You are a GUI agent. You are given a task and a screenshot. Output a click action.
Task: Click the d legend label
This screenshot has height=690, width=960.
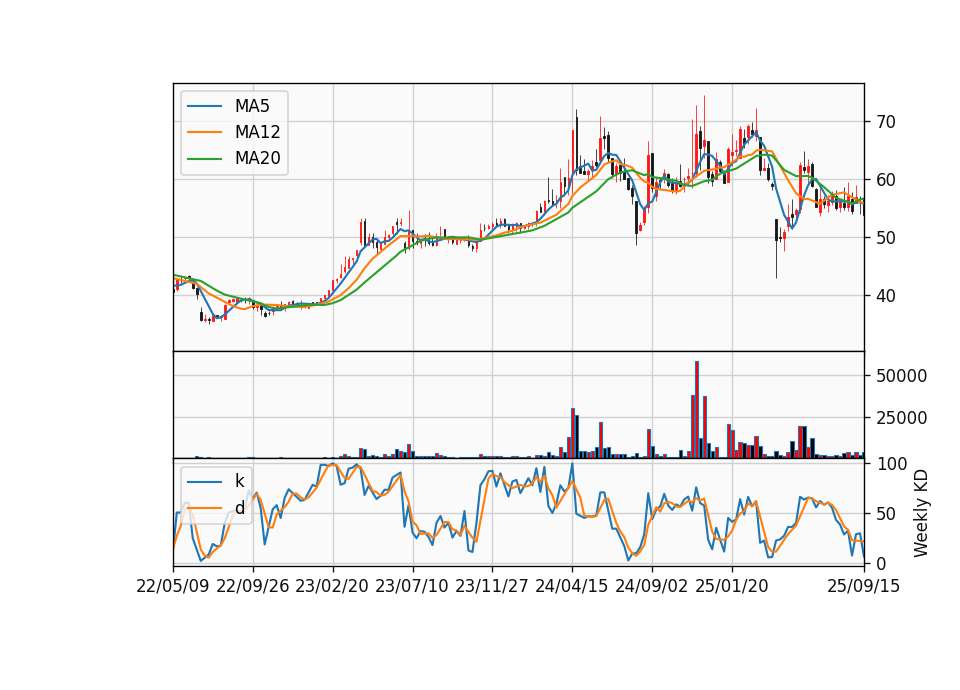tap(239, 508)
